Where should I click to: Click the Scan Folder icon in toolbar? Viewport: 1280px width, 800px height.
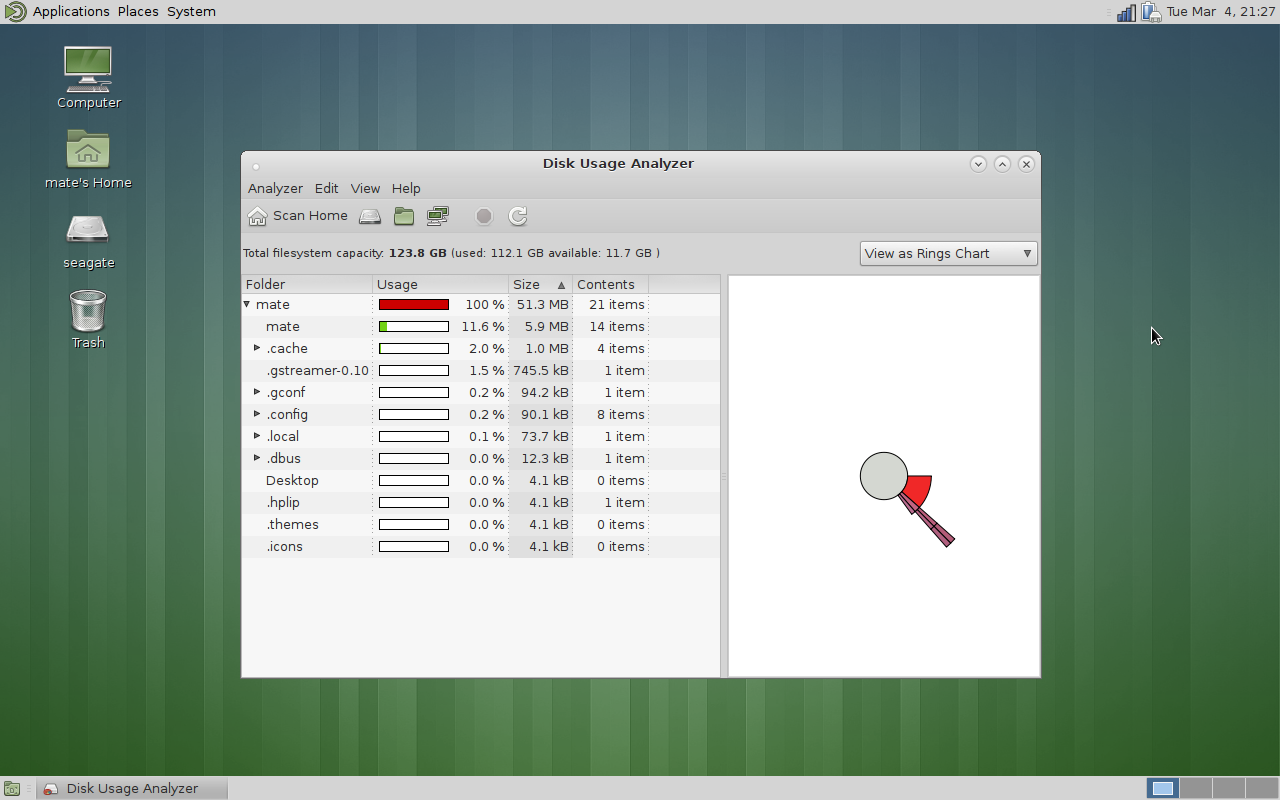pos(404,216)
